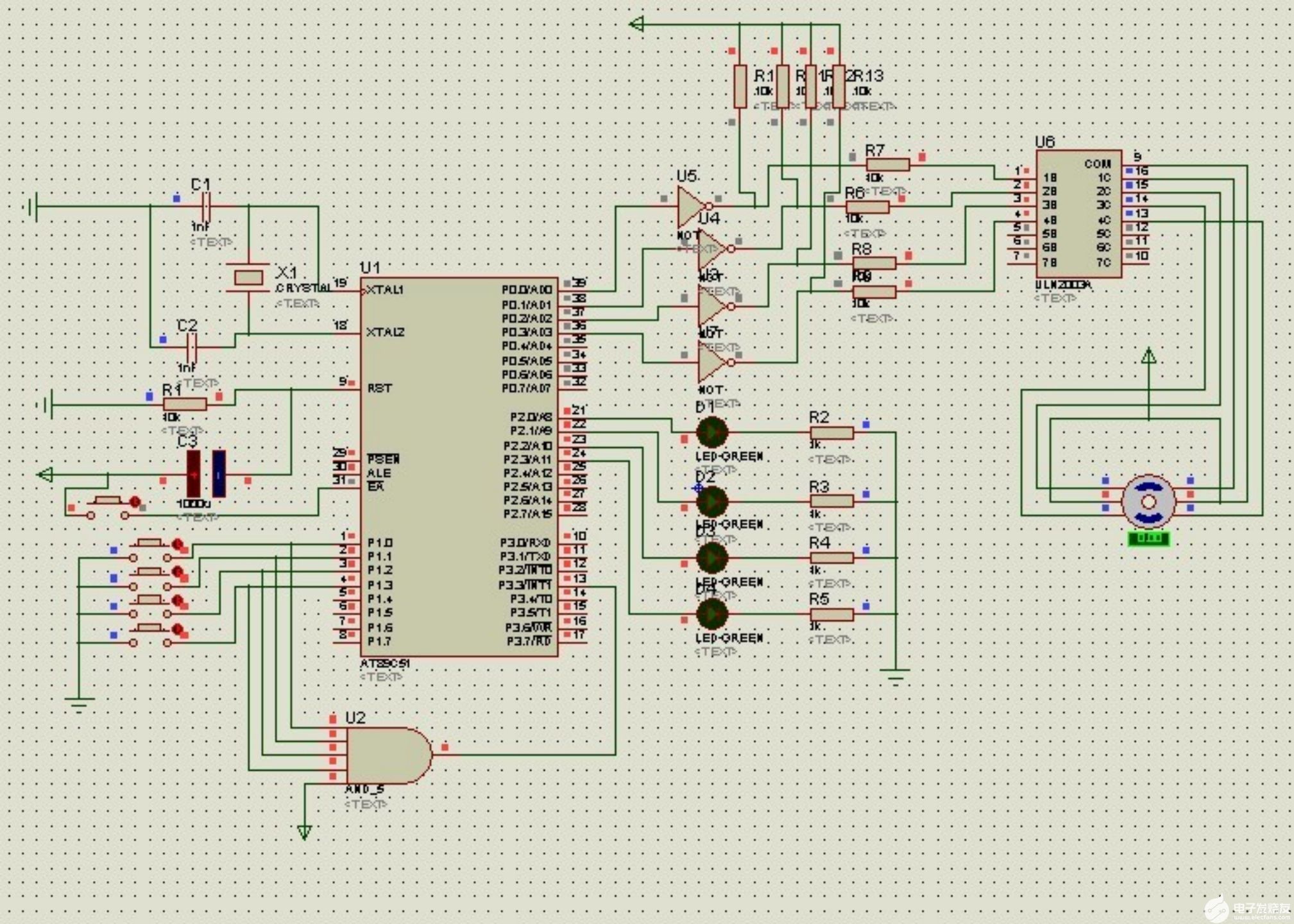Click the power terminal above the pull-up resistors
Image resolution: width=1294 pixels, height=924 pixels.
pos(636,24)
